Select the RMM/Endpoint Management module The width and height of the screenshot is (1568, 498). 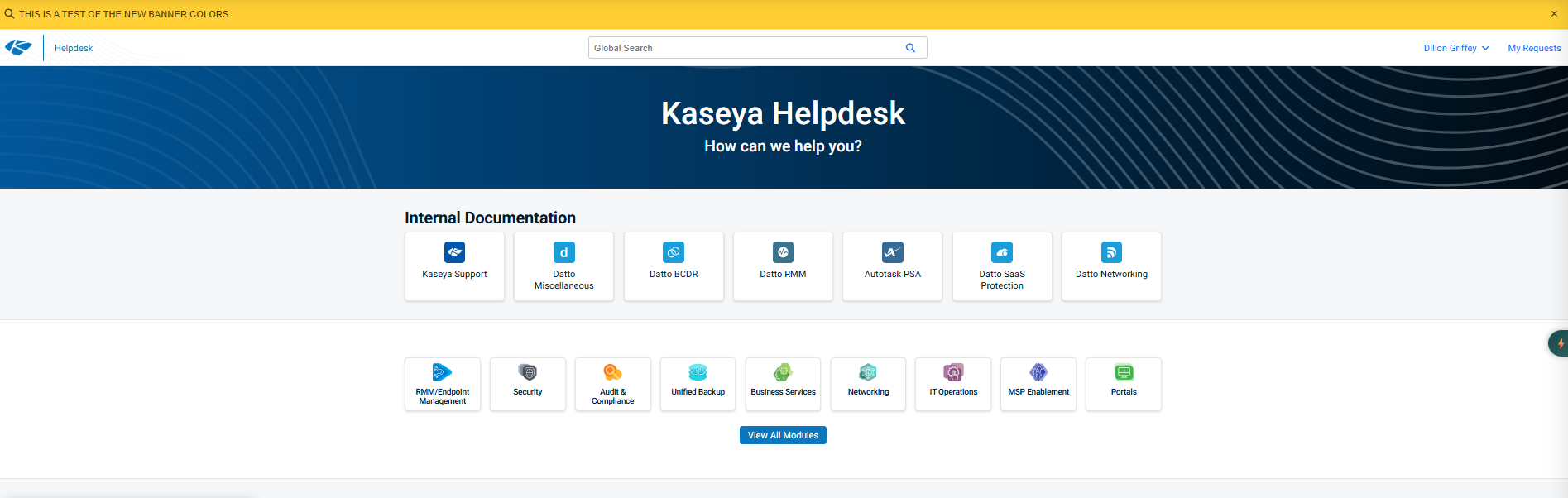443,384
